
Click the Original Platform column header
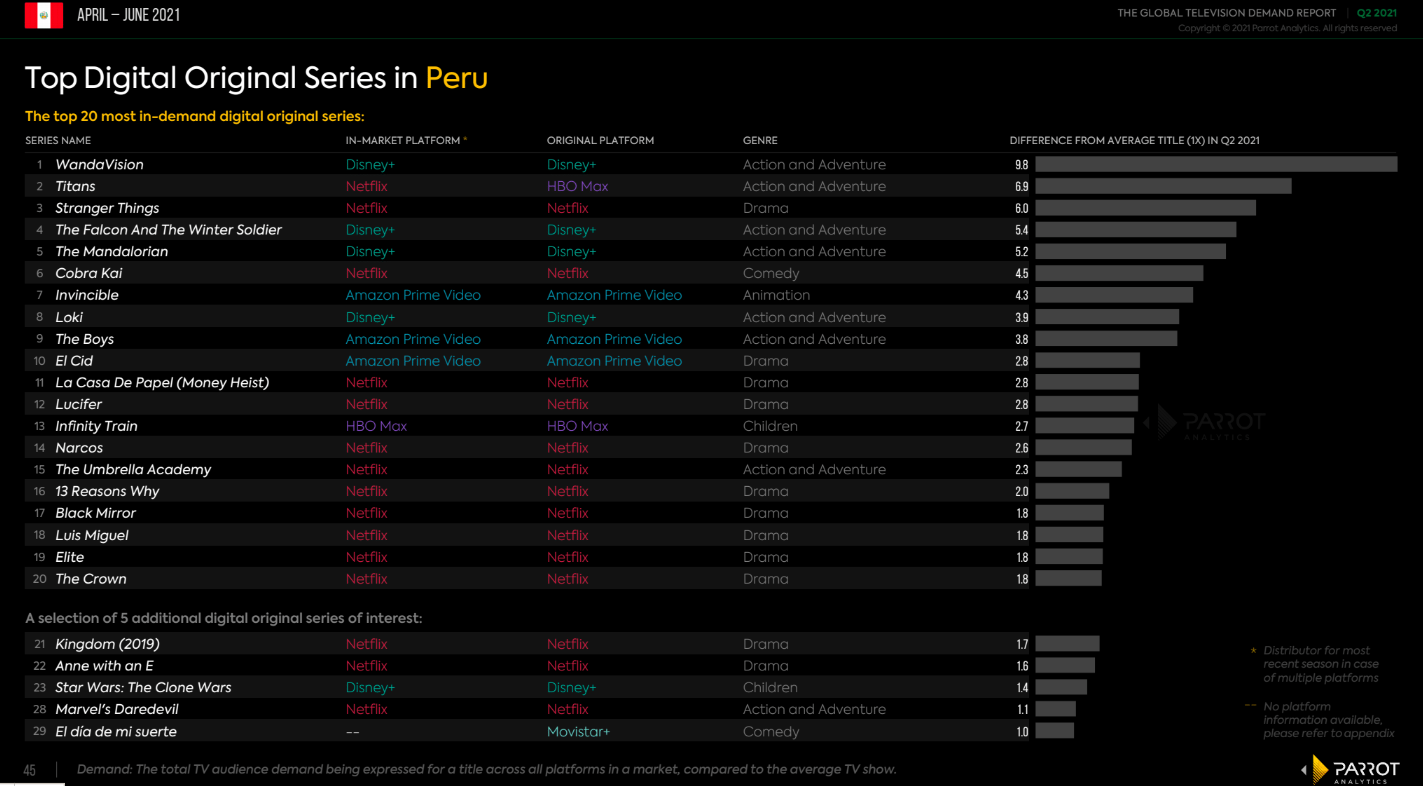[x=600, y=141]
